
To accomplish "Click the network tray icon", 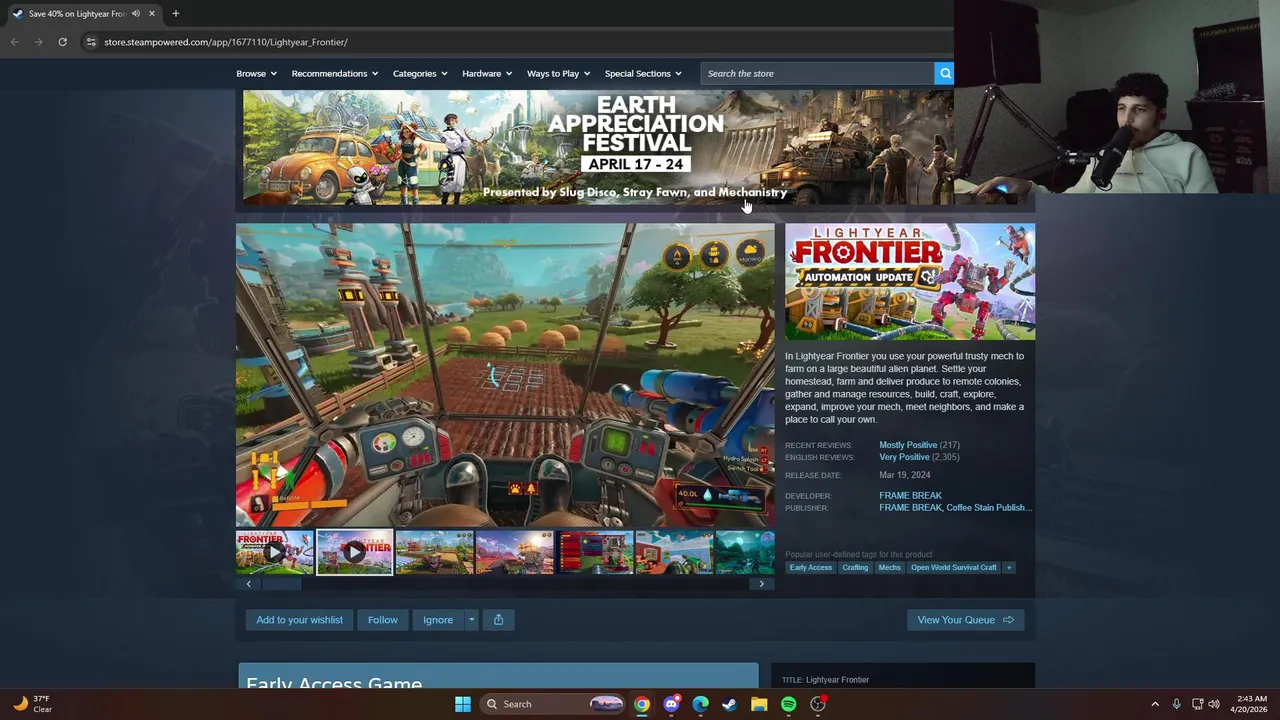I will coord(1197,704).
